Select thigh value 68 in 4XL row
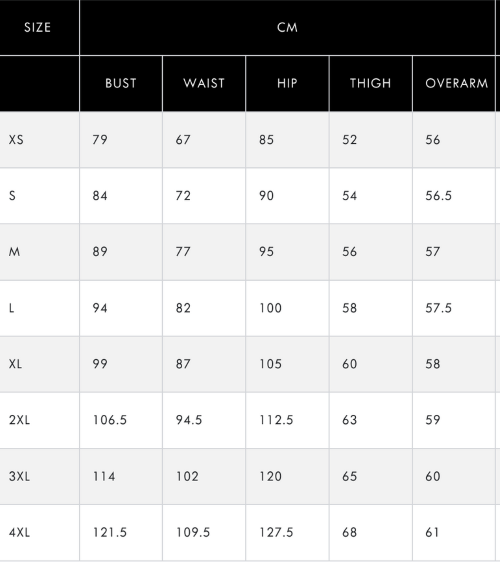This screenshot has width=500, height=568. pos(350,532)
